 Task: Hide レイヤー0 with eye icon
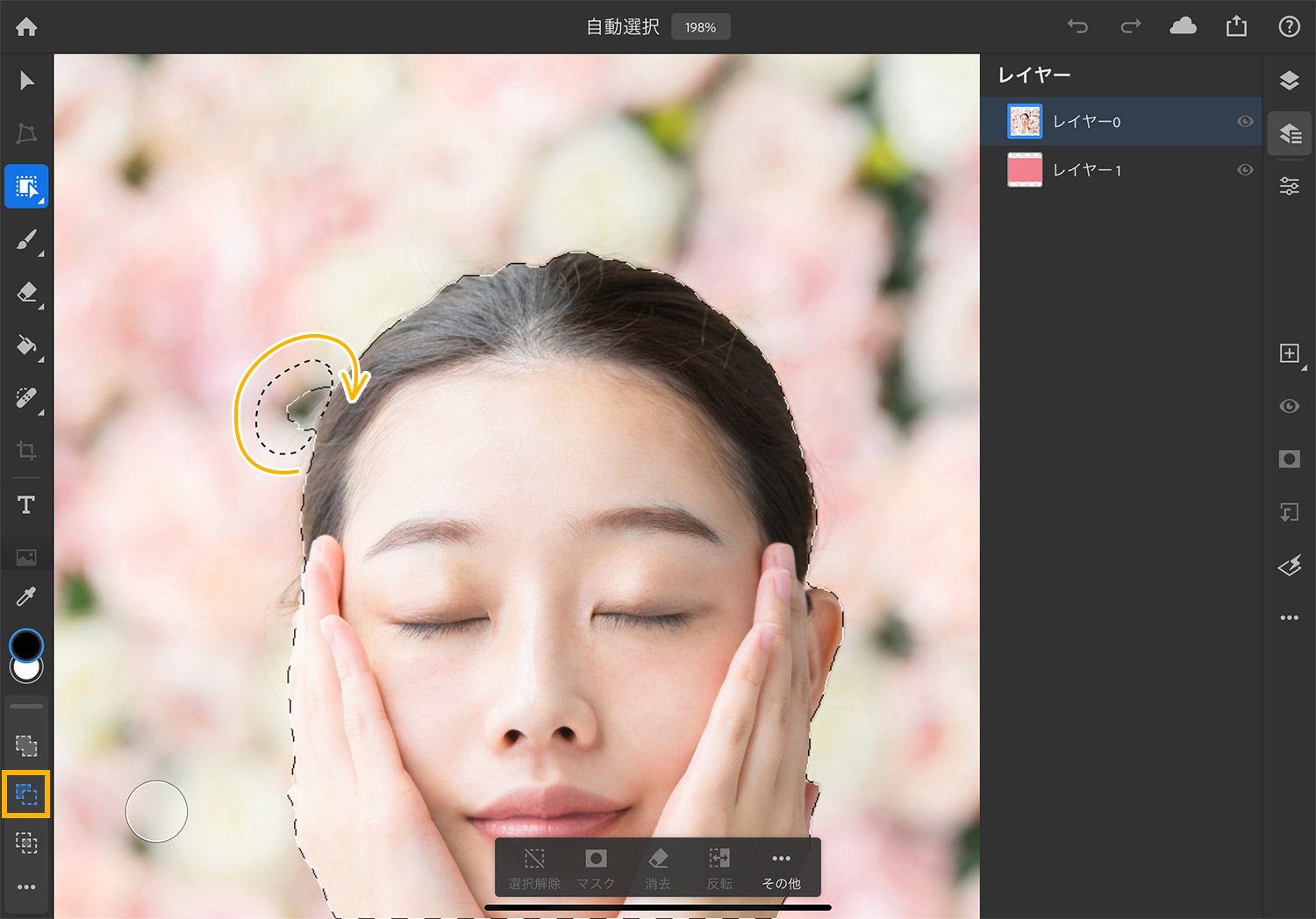point(1245,121)
